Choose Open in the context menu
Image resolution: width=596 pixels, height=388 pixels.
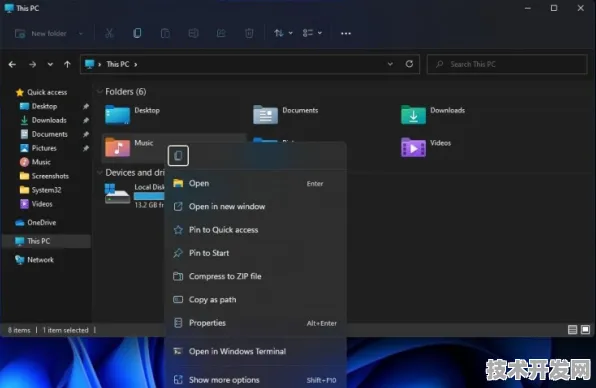point(255,184)
